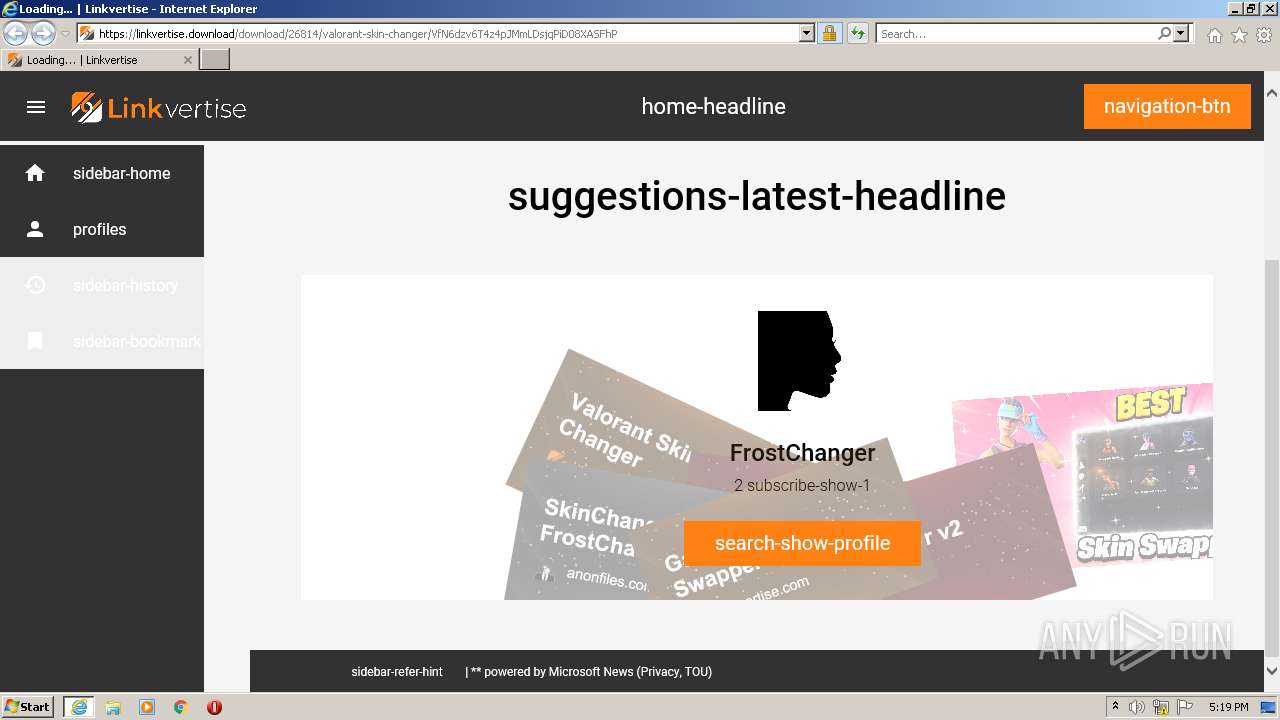This screenshot has height=720, width=1280.
Task: Open profiles menu item
Action: (x=102, y=229)
